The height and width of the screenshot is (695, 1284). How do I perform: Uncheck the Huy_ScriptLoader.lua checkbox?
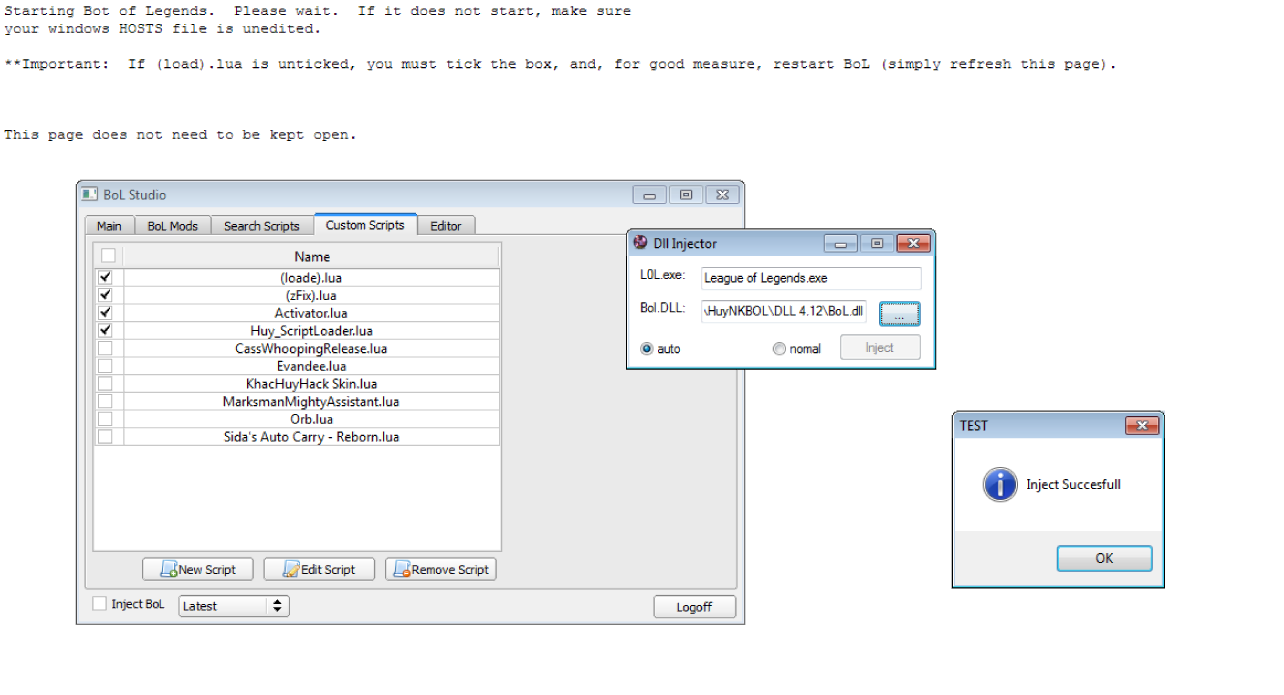click(x=105, y=331)
